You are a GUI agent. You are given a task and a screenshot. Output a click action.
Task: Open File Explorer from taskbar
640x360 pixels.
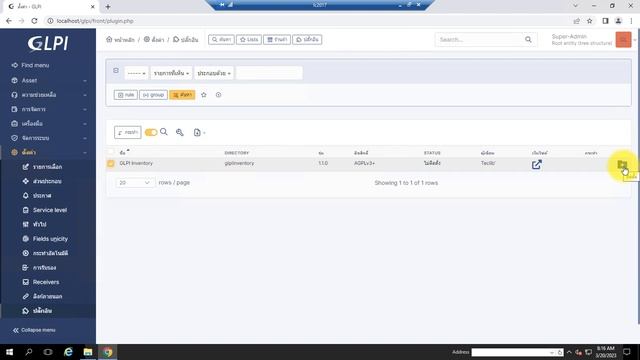(88, 352)
